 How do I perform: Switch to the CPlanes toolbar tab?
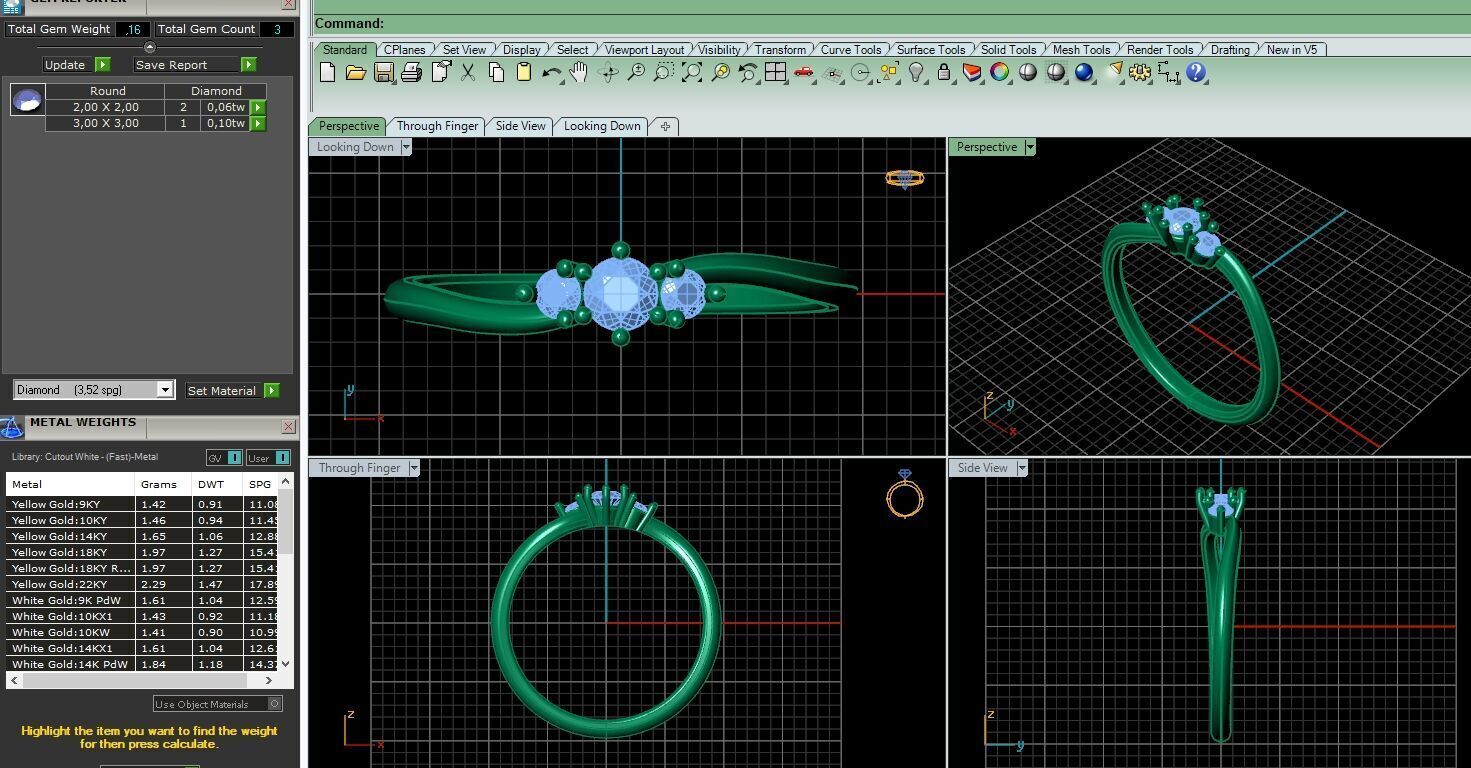[405, 49]
